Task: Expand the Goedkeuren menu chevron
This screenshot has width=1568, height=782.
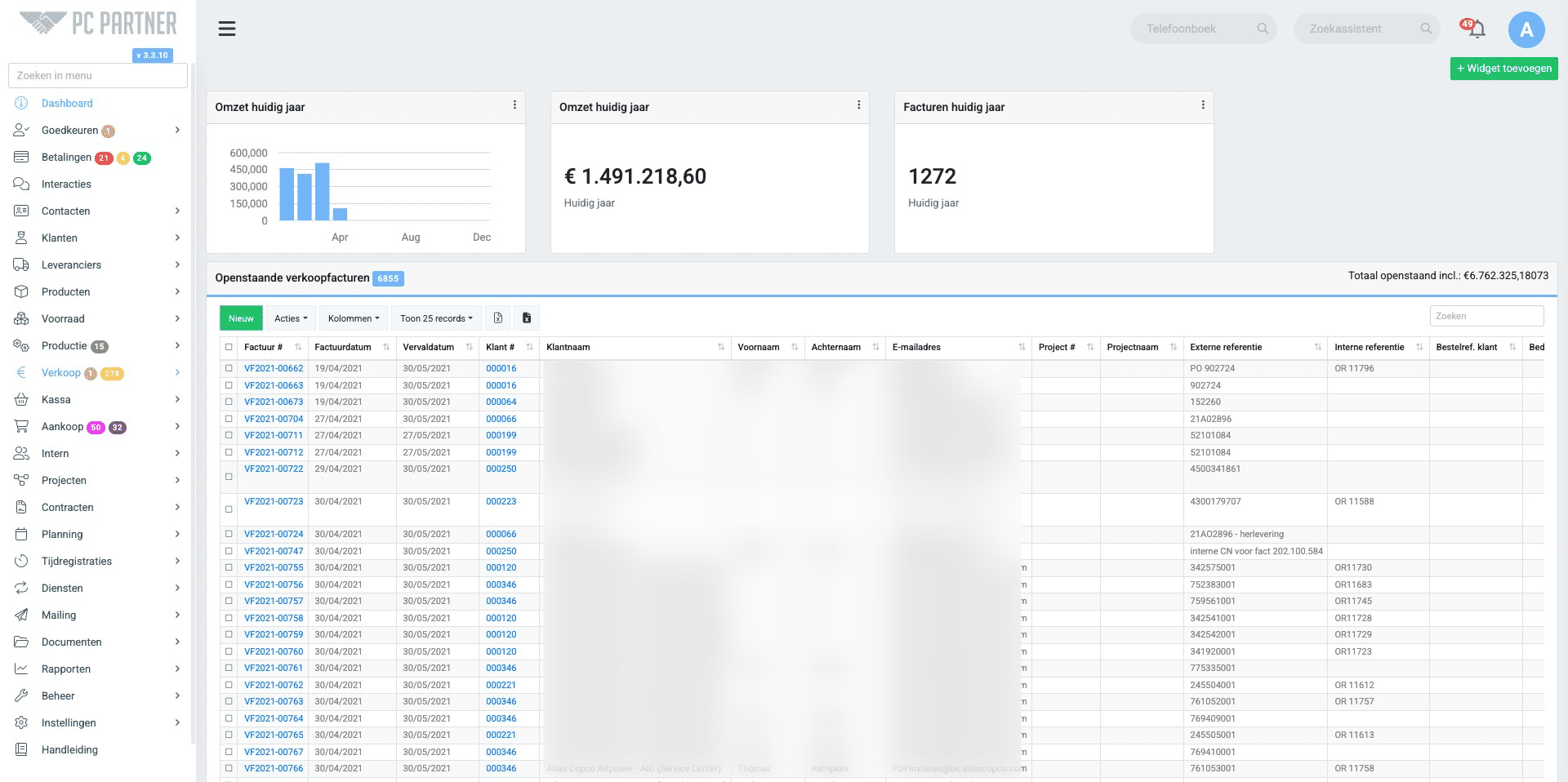Action: (177, 130)
